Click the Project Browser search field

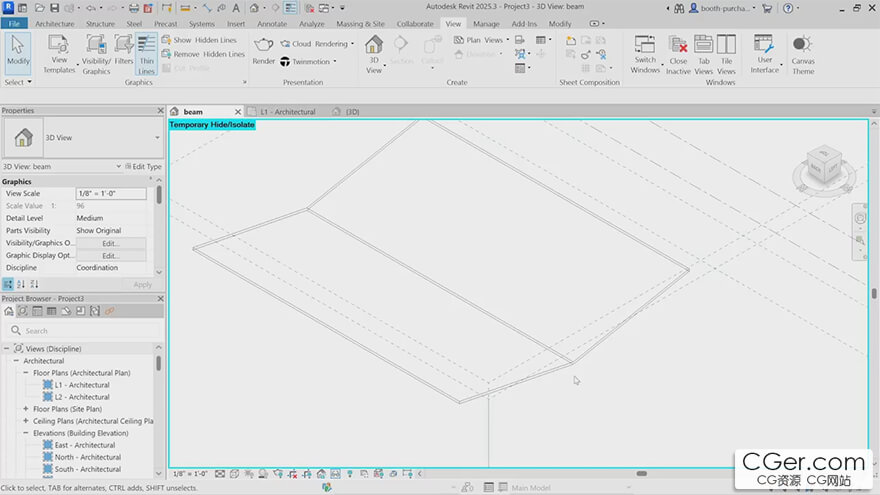pyautogui.click(x=85, y=330)
